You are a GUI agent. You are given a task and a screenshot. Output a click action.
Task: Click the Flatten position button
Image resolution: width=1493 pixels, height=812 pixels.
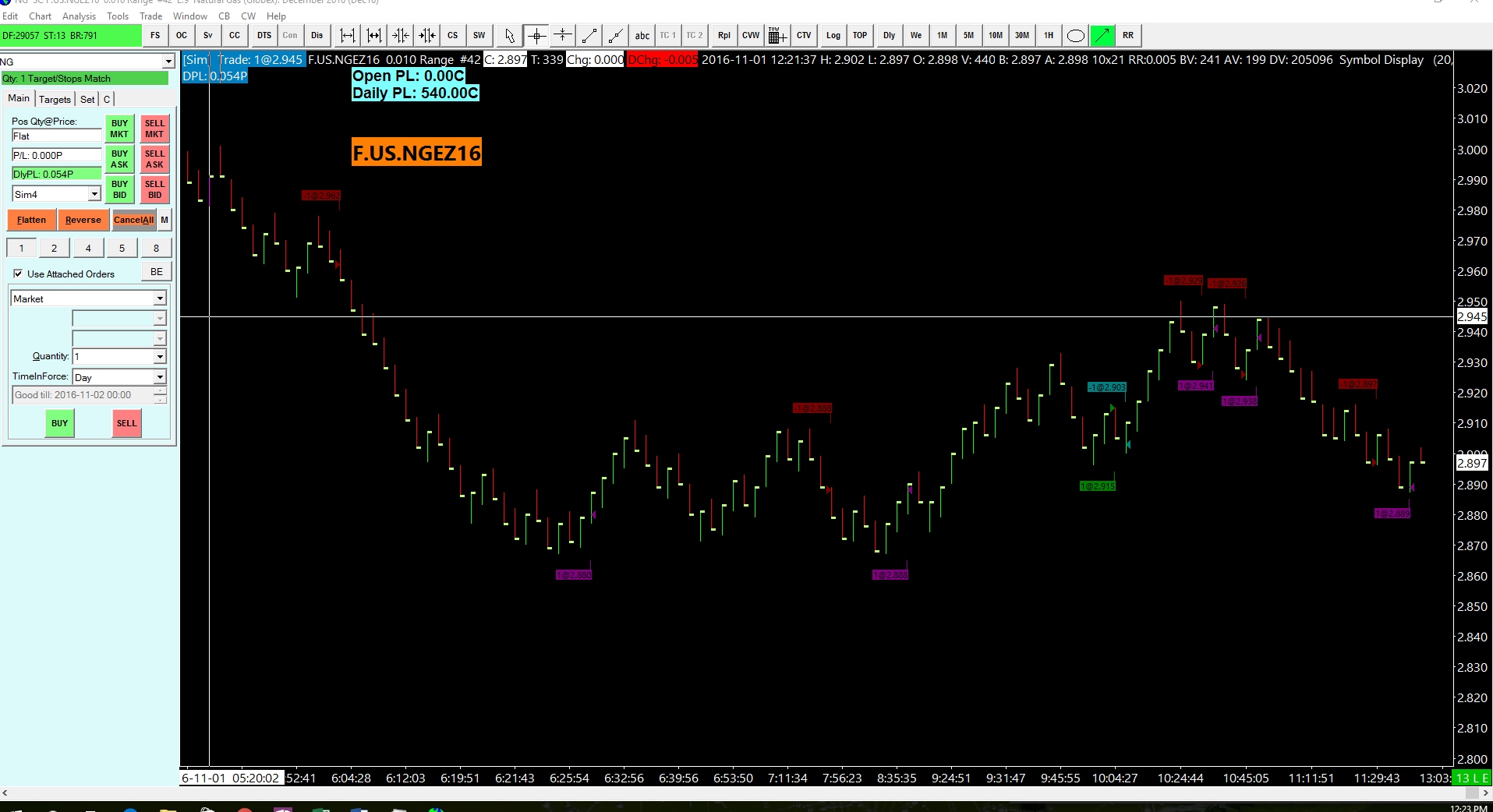click(31, 220)
